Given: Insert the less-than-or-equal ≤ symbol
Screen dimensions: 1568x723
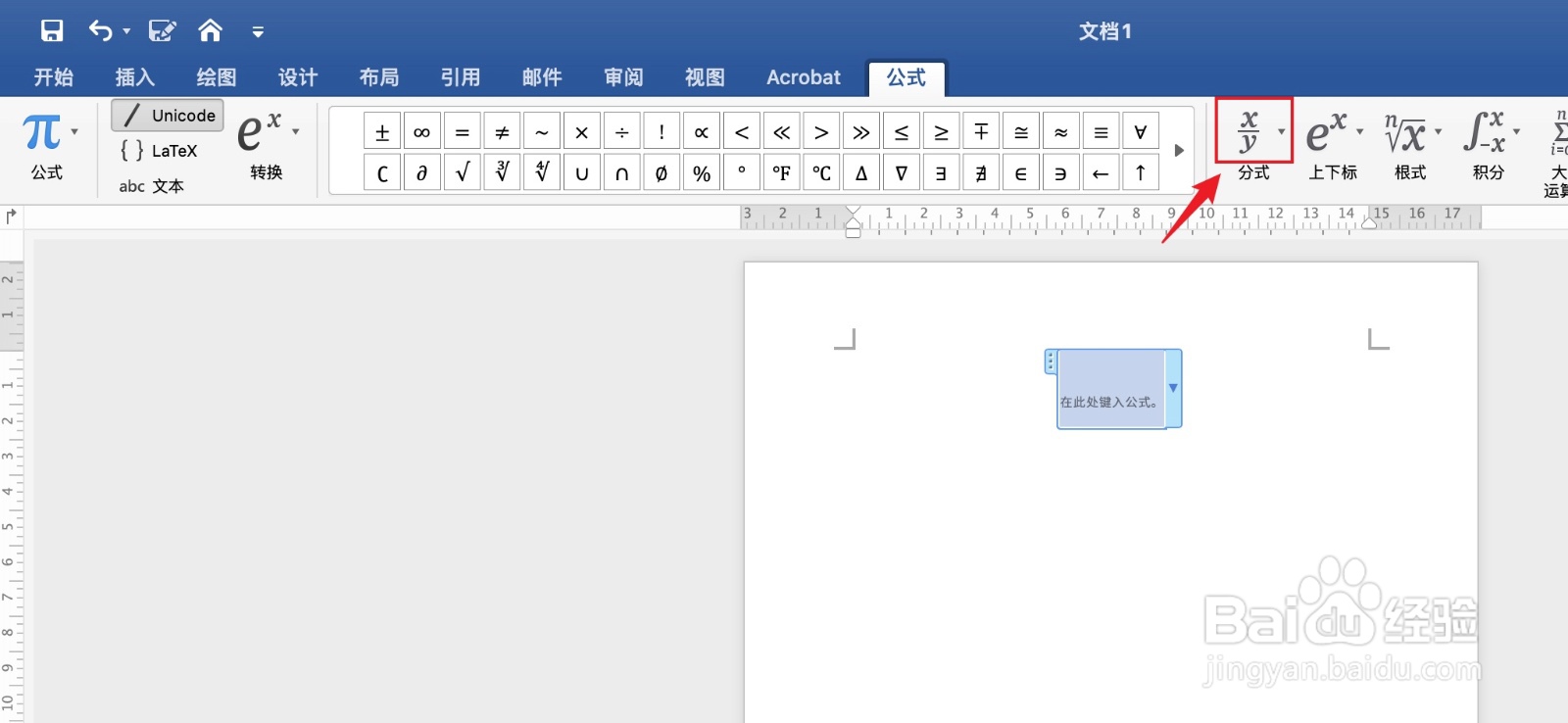Looking at the screenshot, I should (902, 131).
